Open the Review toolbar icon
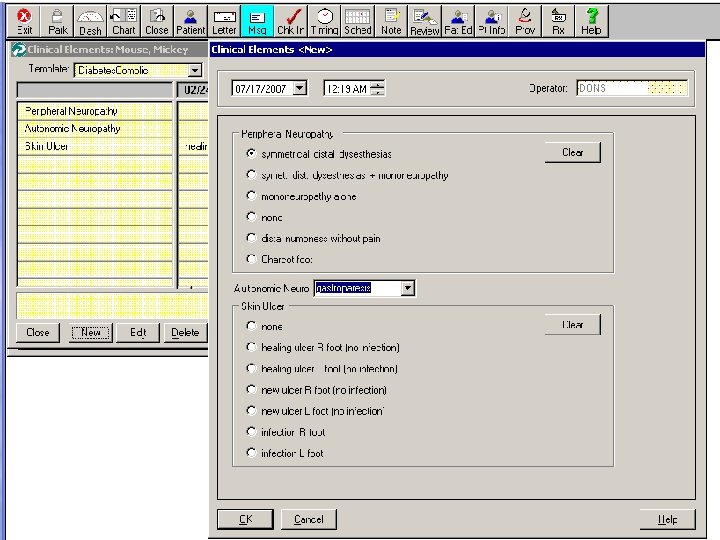 [x=425, y=22]
